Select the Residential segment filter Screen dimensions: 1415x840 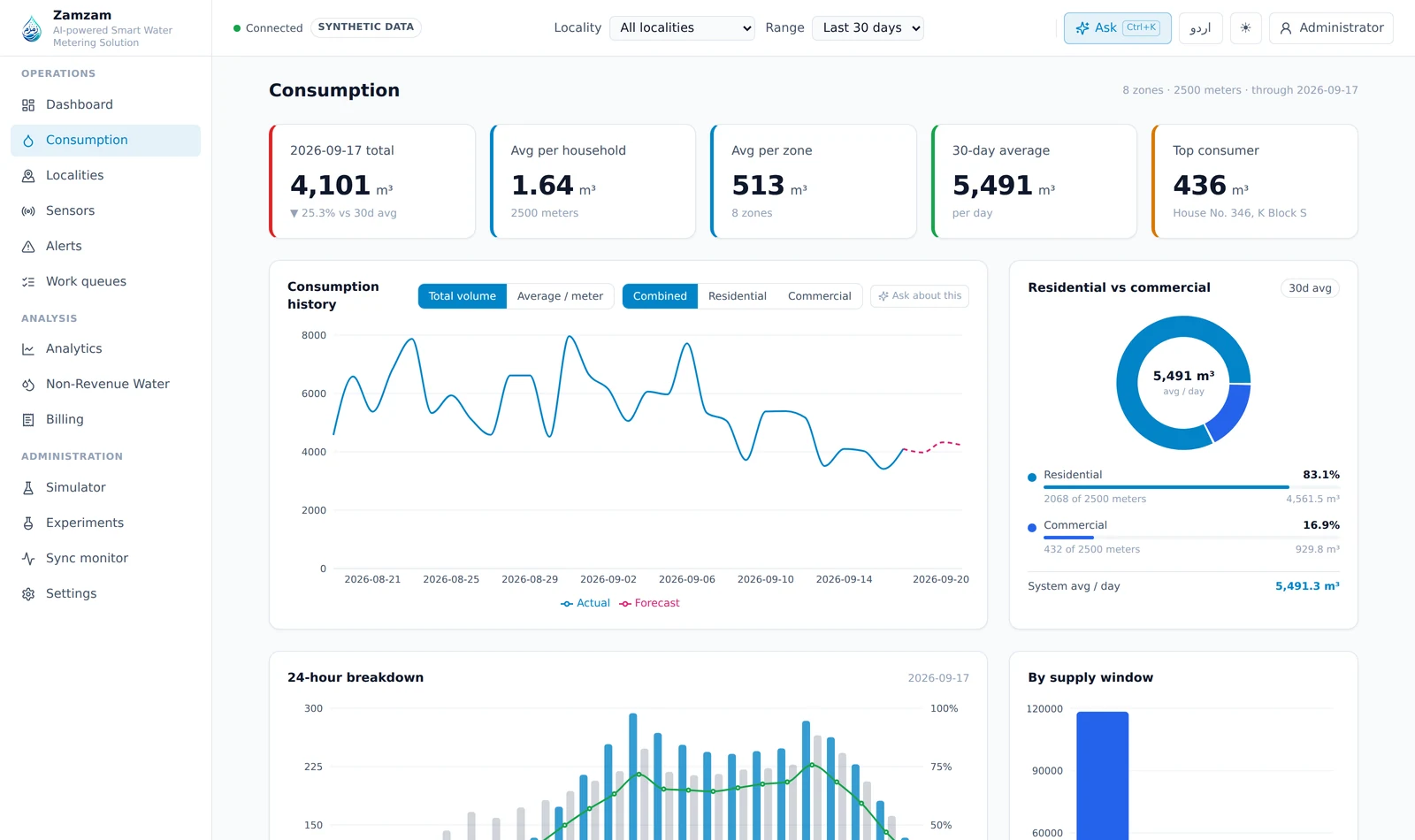tap(737, 296)
